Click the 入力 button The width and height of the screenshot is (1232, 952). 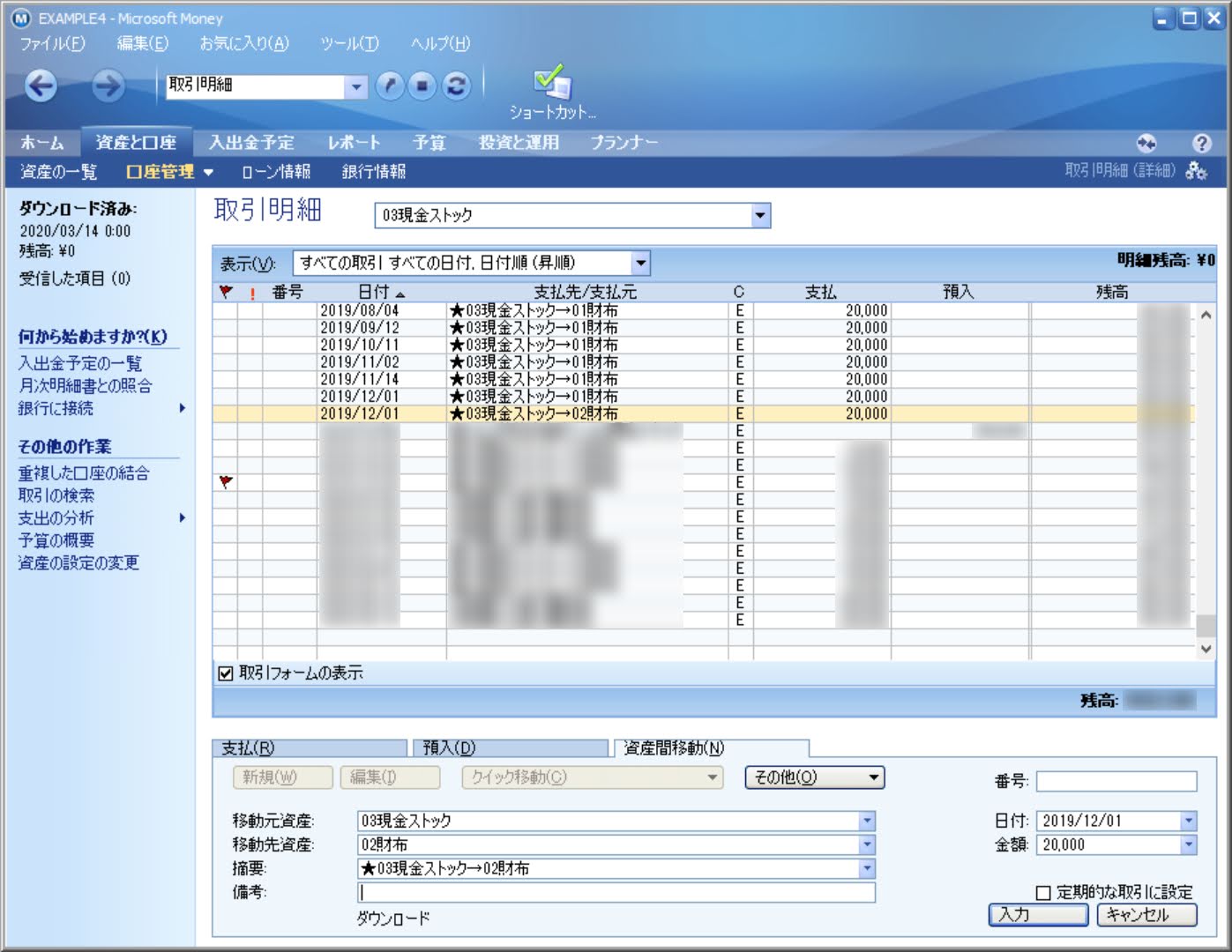pos(1039,915)
